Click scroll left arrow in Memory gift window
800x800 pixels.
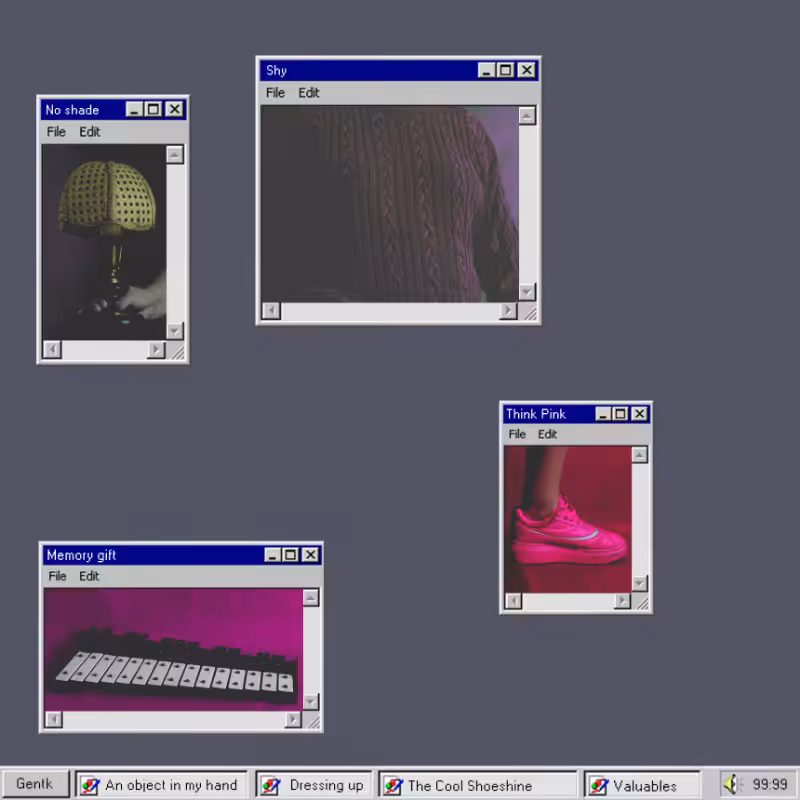click(54, 720)
